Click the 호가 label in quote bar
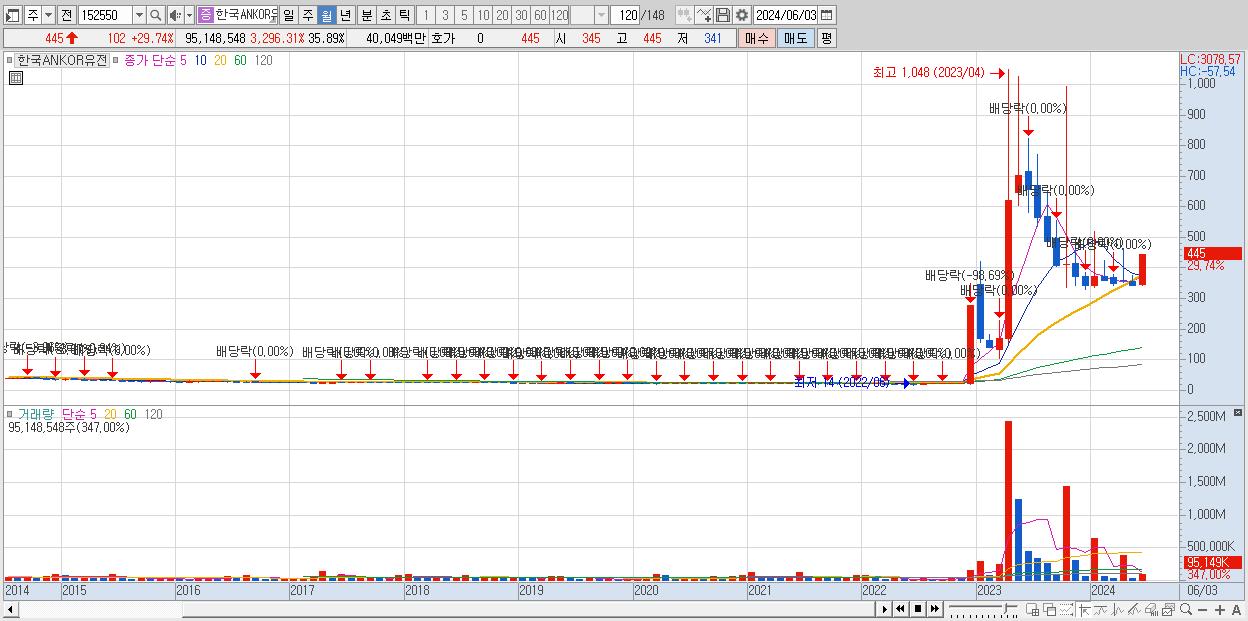The height and width of the screenshot is (621, 1248). pos(443,38)
